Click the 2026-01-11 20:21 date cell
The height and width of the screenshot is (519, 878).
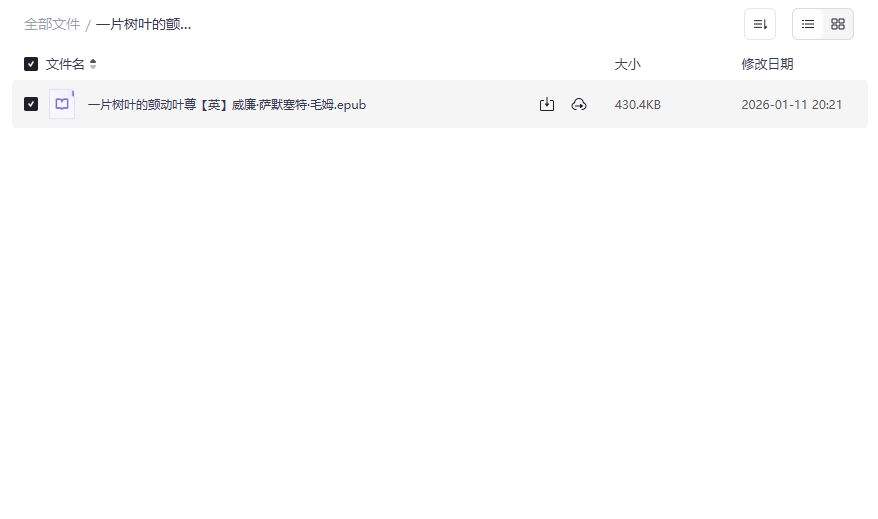click(x=791, y=104)
